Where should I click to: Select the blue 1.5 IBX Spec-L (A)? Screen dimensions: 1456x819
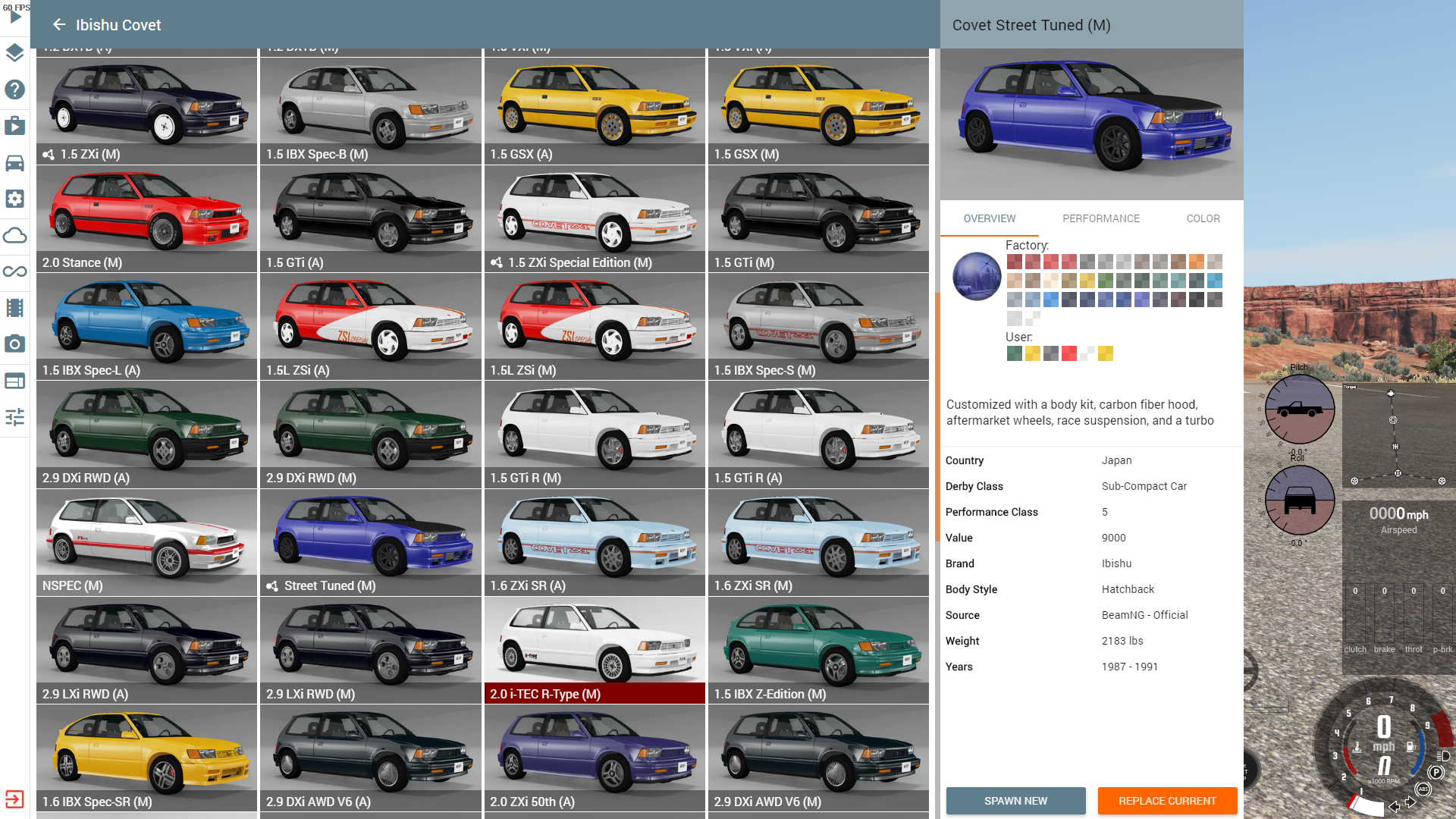(x=146, y=326)
